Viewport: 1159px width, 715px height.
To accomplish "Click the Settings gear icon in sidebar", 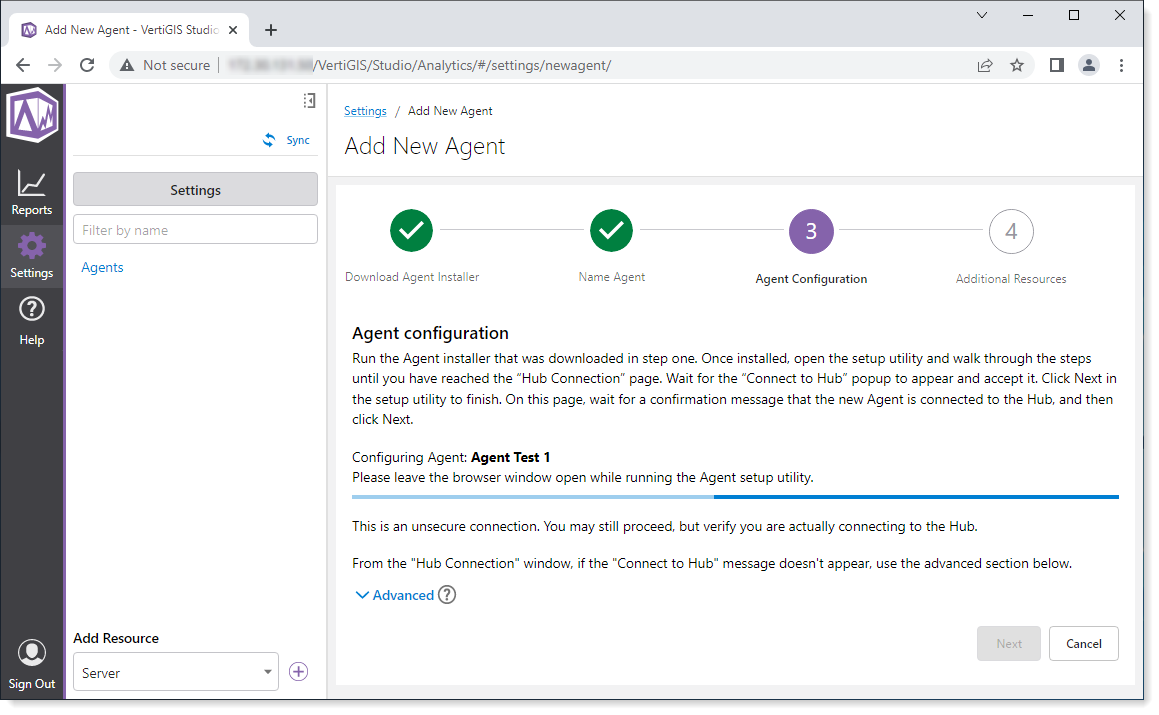I will coord(32,246).
